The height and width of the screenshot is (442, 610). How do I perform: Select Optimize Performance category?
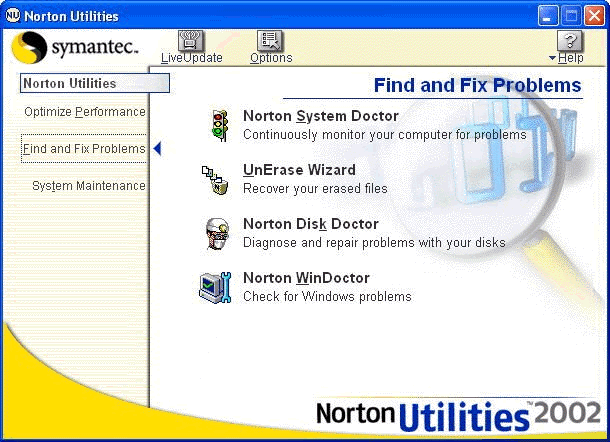tap(85, 112)
